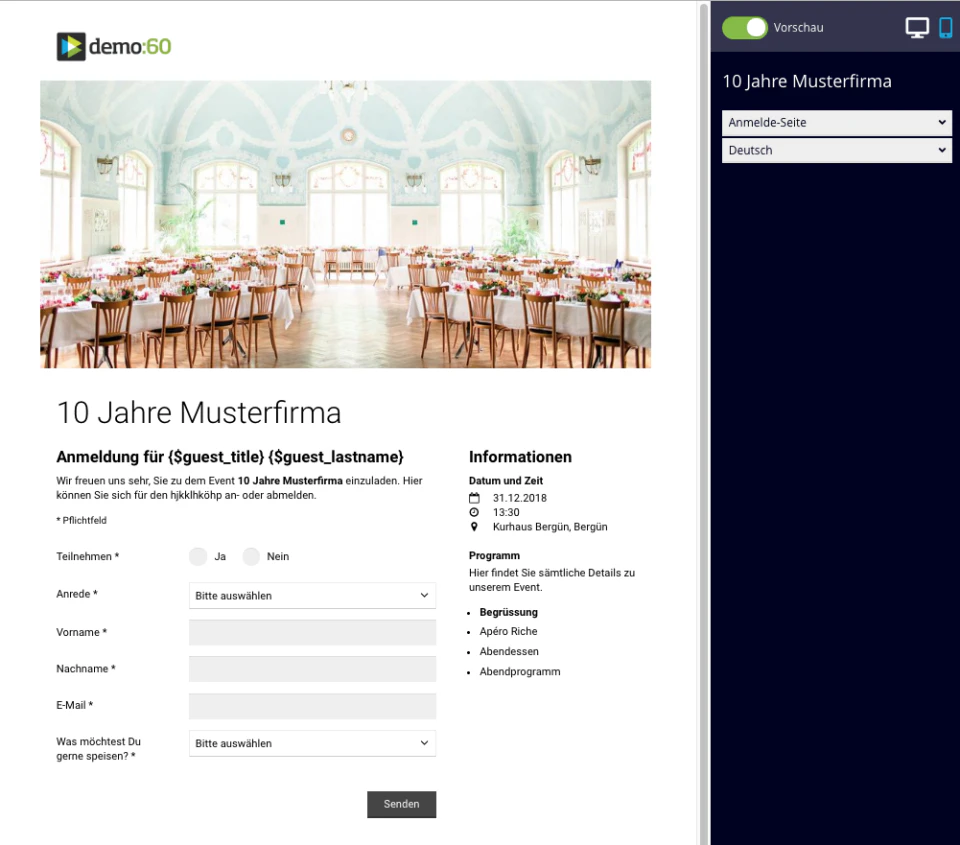This screenshot has height=845, width=960.
Task: Select the Ja radio button for Teilnehmen
Action: coord(198,556)
